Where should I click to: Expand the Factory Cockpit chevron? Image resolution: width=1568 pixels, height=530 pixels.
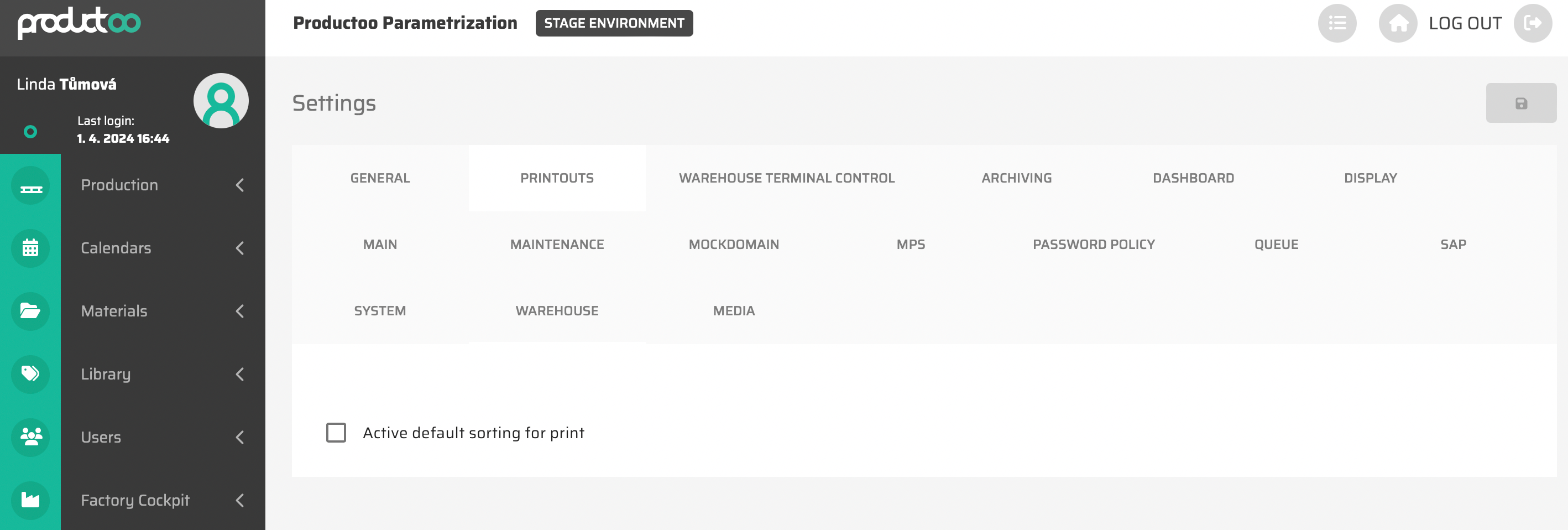pyautogui.click(x=240, y=500)
